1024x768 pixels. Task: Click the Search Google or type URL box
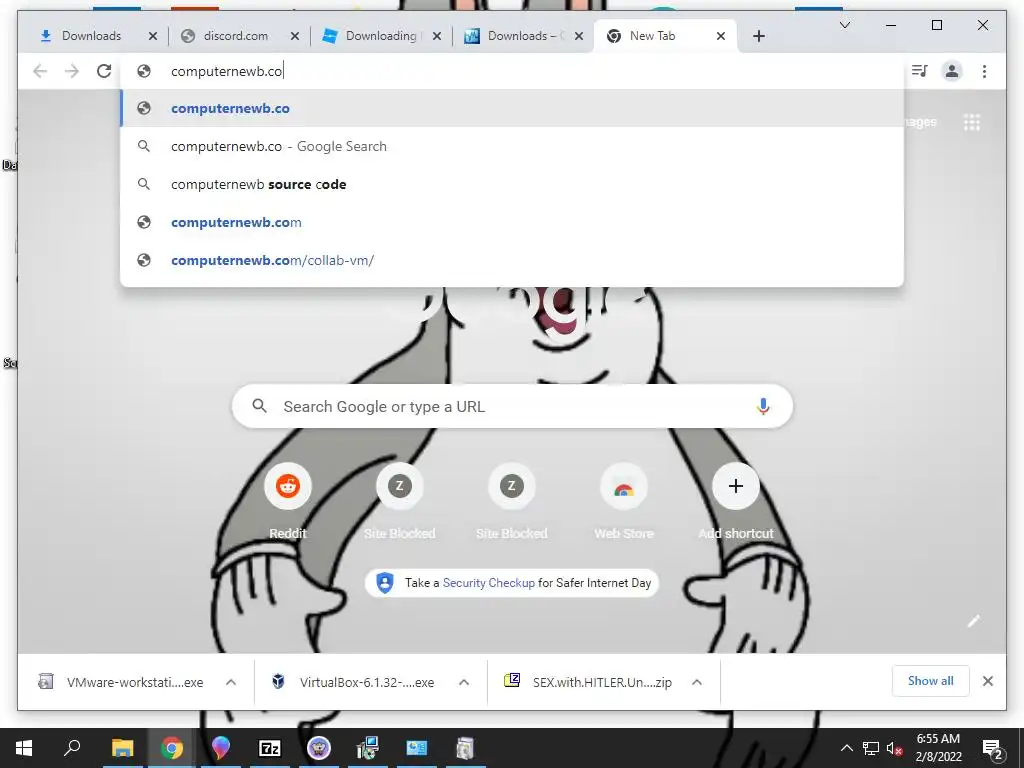click(x=513, y=406)
